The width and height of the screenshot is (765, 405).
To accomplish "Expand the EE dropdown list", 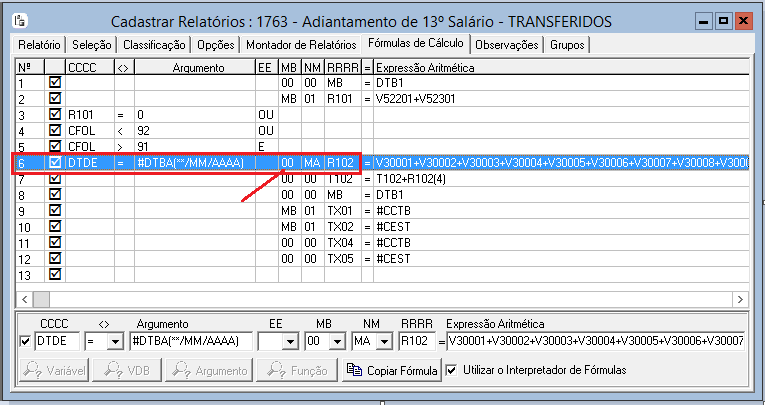I will pyautogui.click(x=290, y=342).
